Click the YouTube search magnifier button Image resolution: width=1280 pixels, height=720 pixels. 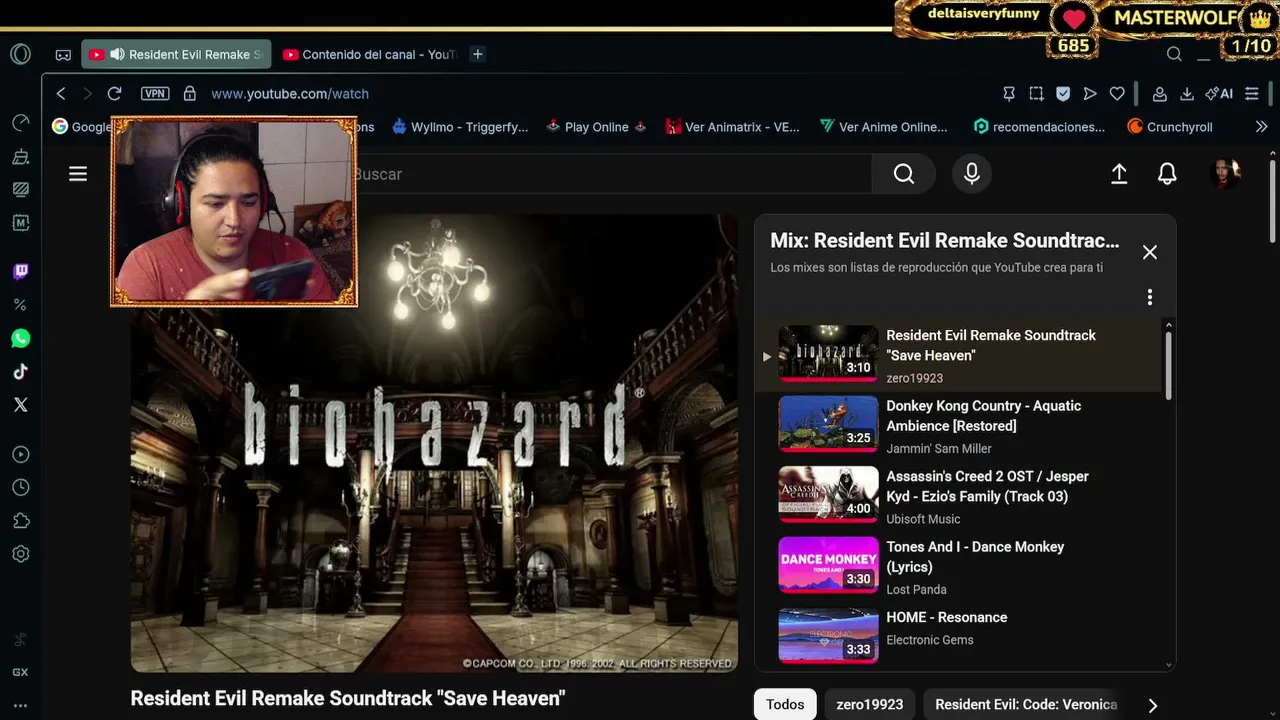pyautogui.click(x=904, y=174)
